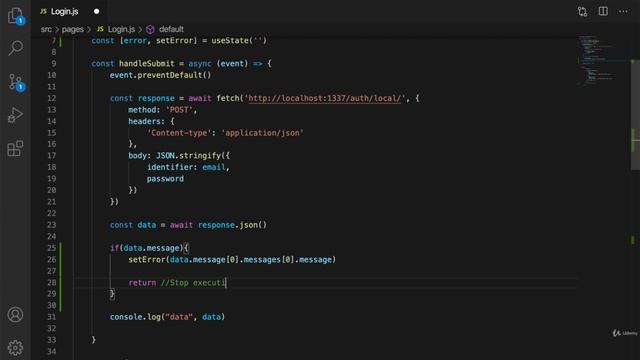This screenshot has width=640, height=360.
Task: Click the identifier key on line 18
Action: coord(172,167)
